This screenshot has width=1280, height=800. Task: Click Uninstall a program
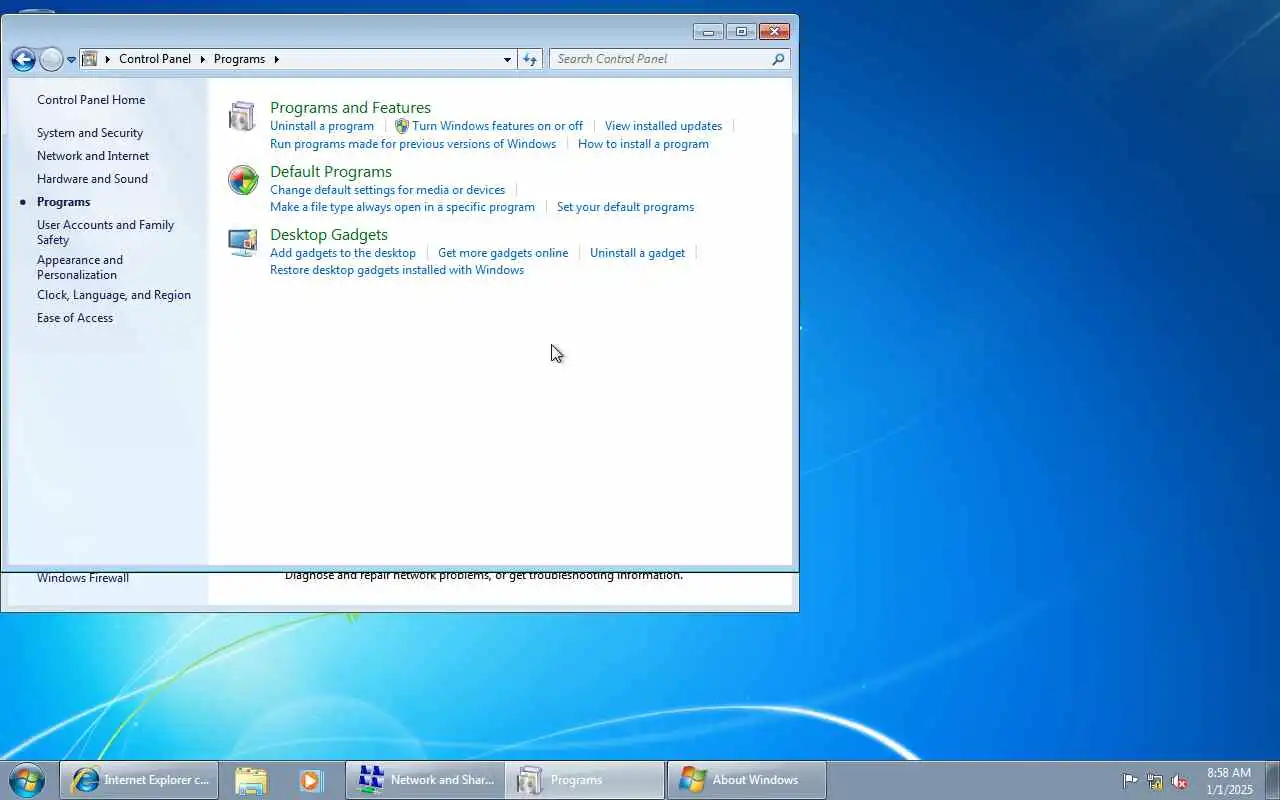click(322, 126)
